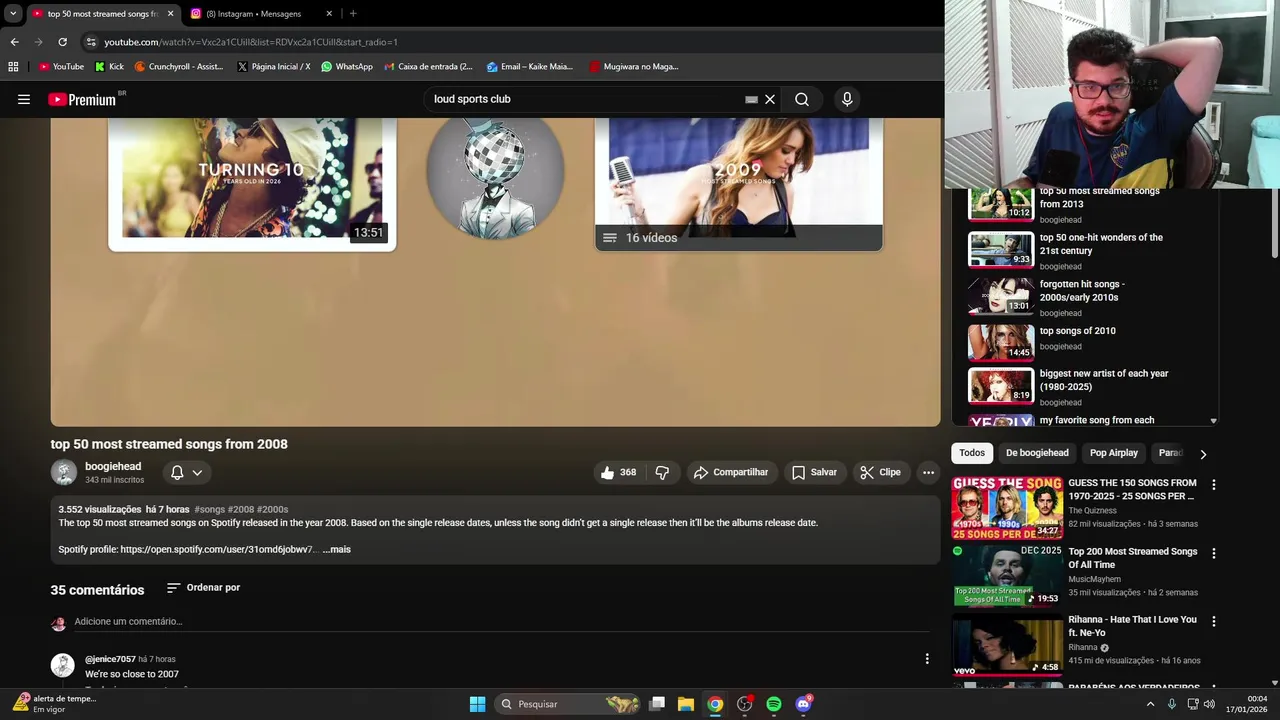This screenshot has height=720, width=1280.
Task: Toggle notification bell for boogiehead
Action: pyautogui.click(x=177, y=472)
